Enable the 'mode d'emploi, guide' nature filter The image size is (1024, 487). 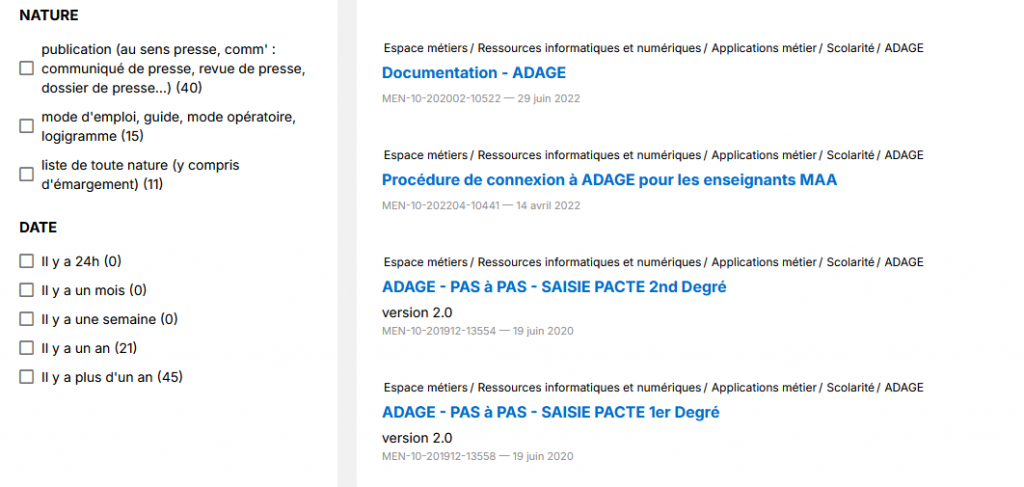tap(27, 126)
